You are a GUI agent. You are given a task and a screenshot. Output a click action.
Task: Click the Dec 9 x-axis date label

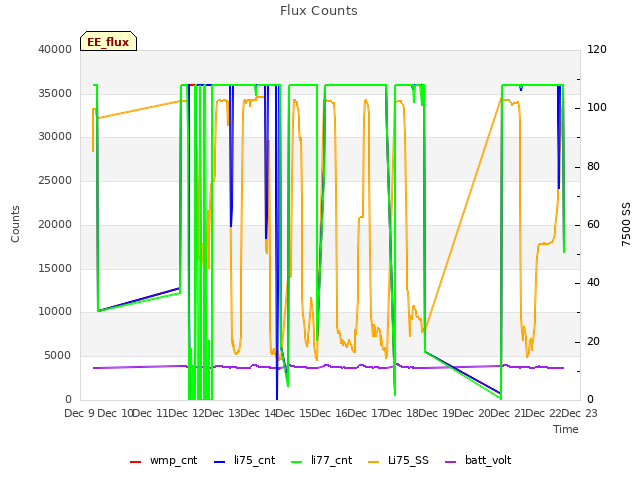[x=80, y=413]
